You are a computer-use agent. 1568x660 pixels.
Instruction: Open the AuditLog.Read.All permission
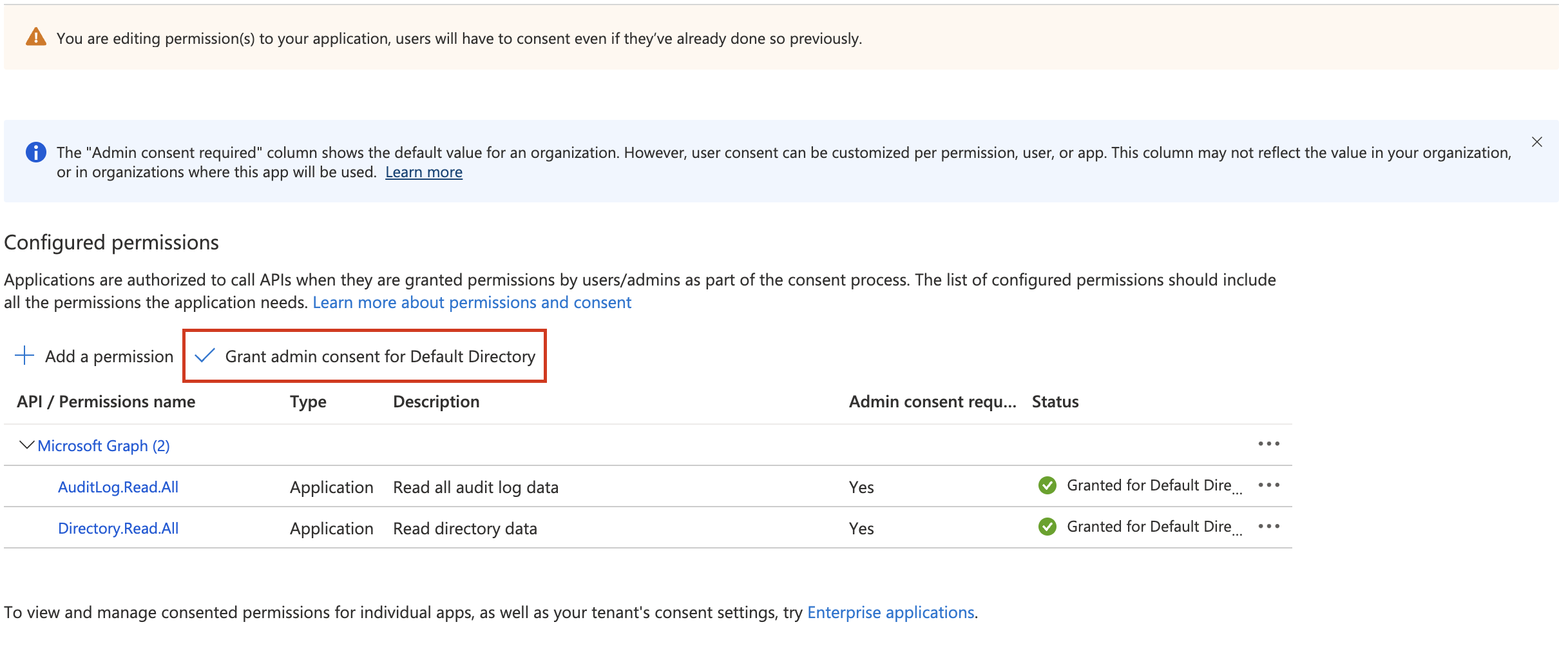pos(118,487)
